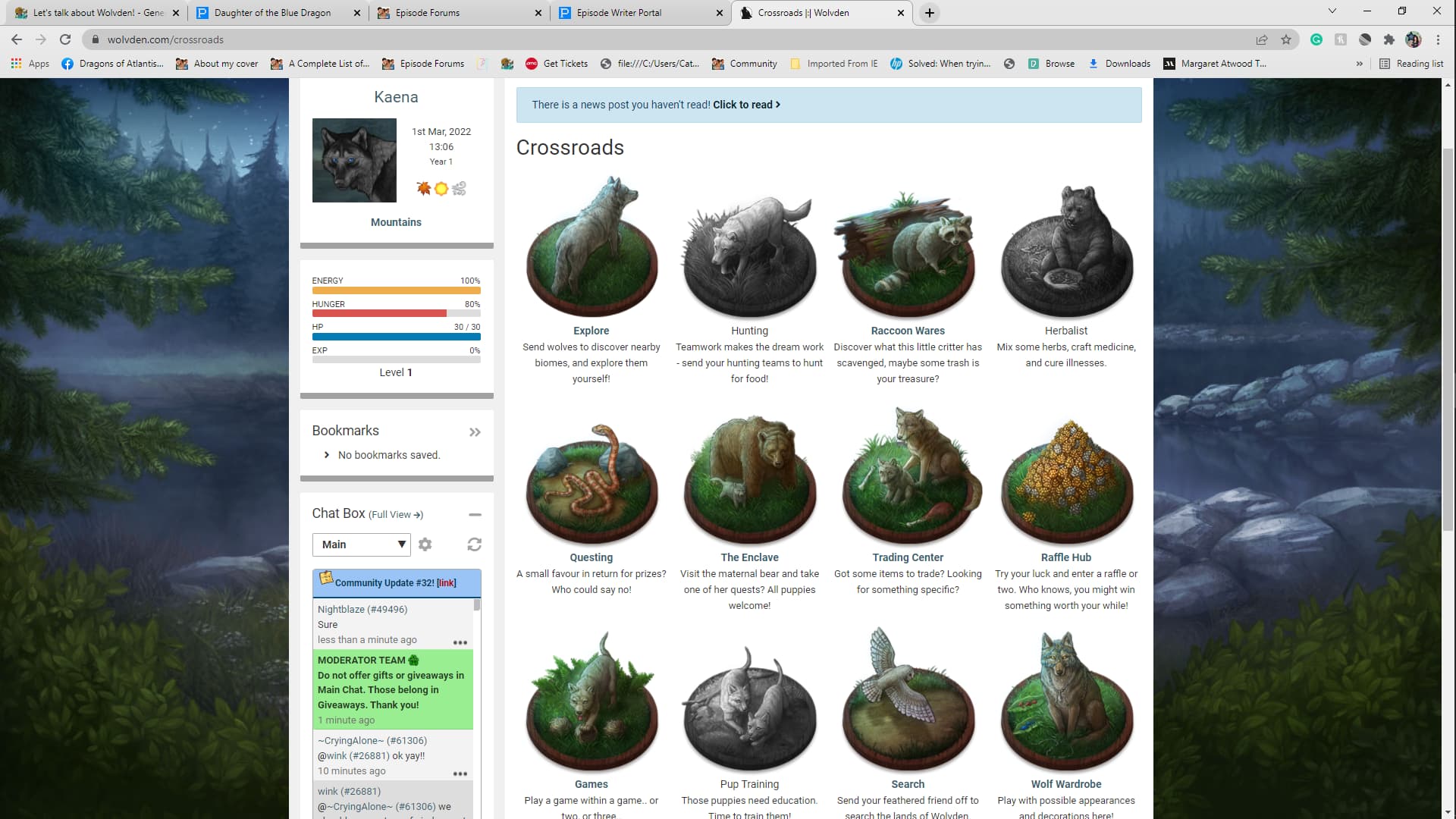Open the Explore text link
Image resolution: width=1456 pixels, height=819 pixels.
591,331
